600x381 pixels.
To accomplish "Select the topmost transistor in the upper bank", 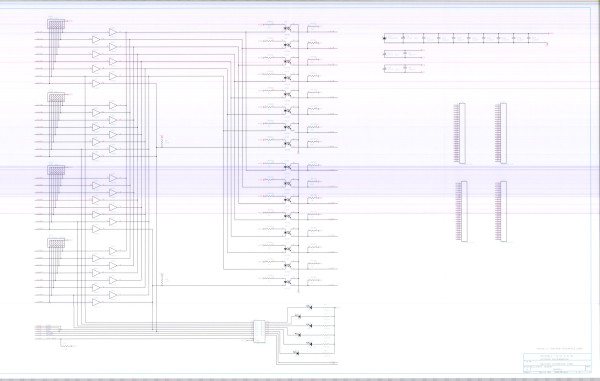I will (288, 28).
